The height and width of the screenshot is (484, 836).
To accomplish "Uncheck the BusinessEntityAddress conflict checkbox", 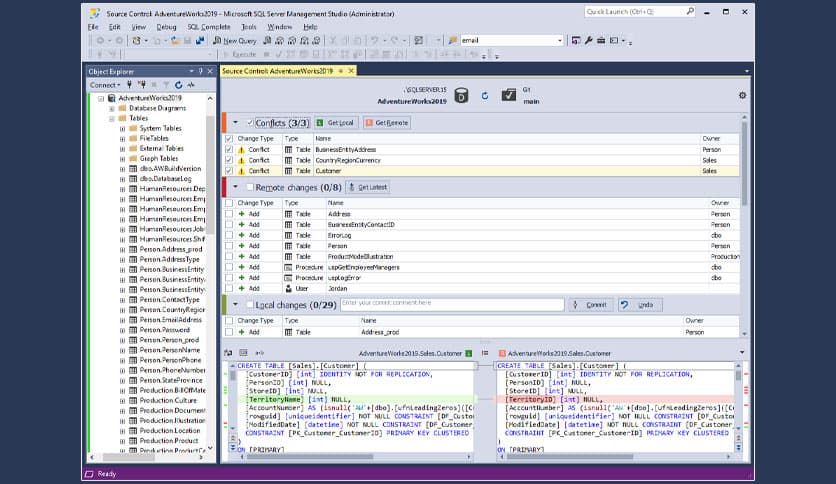I will [229, 150].
